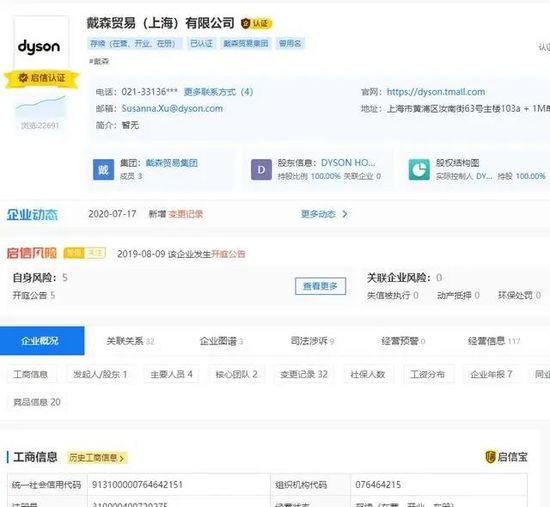
Task: Click the 曾用名 tag
Action: coord(290,44)
